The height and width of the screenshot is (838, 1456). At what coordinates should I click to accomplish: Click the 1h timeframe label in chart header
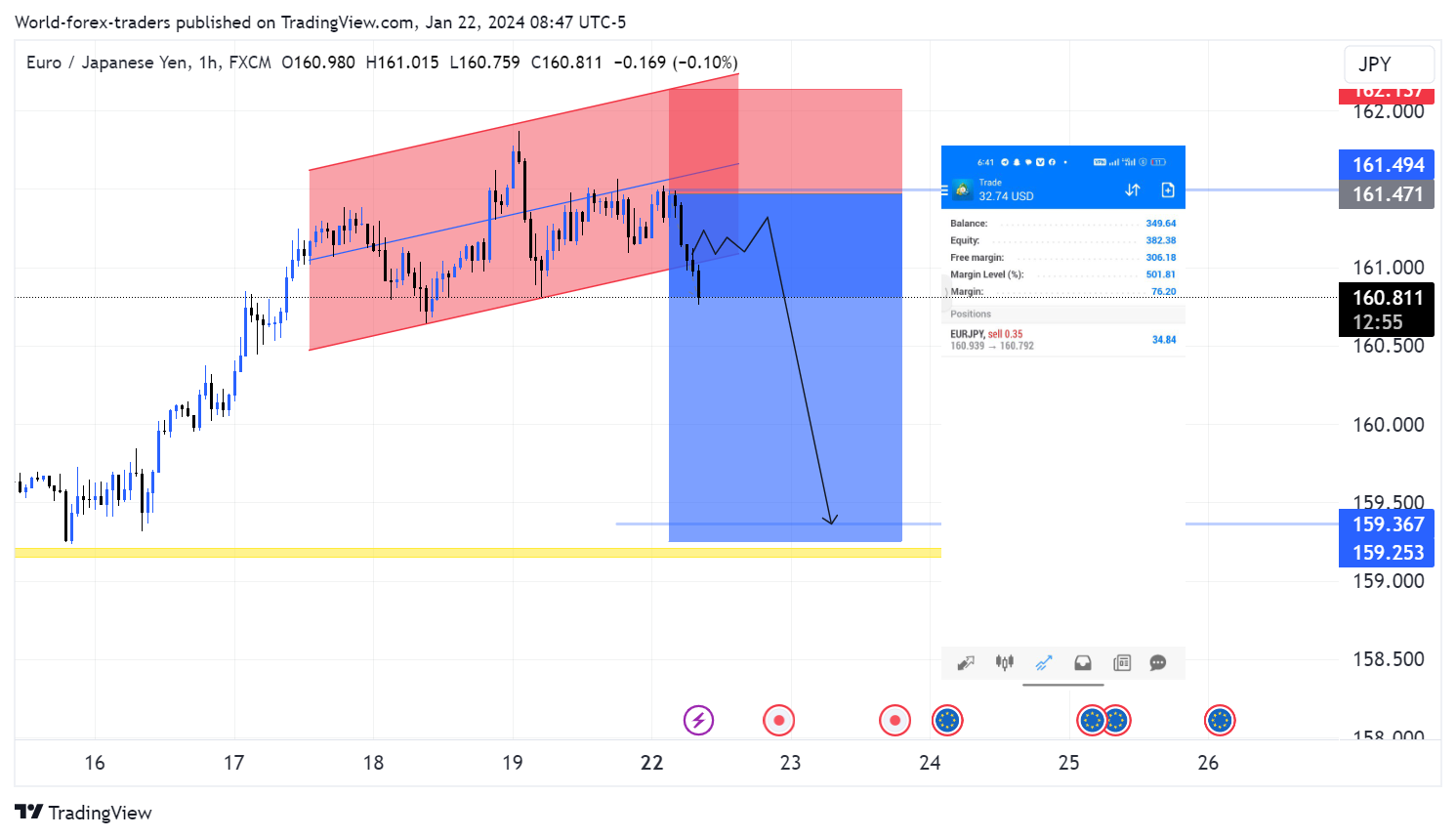208,63
